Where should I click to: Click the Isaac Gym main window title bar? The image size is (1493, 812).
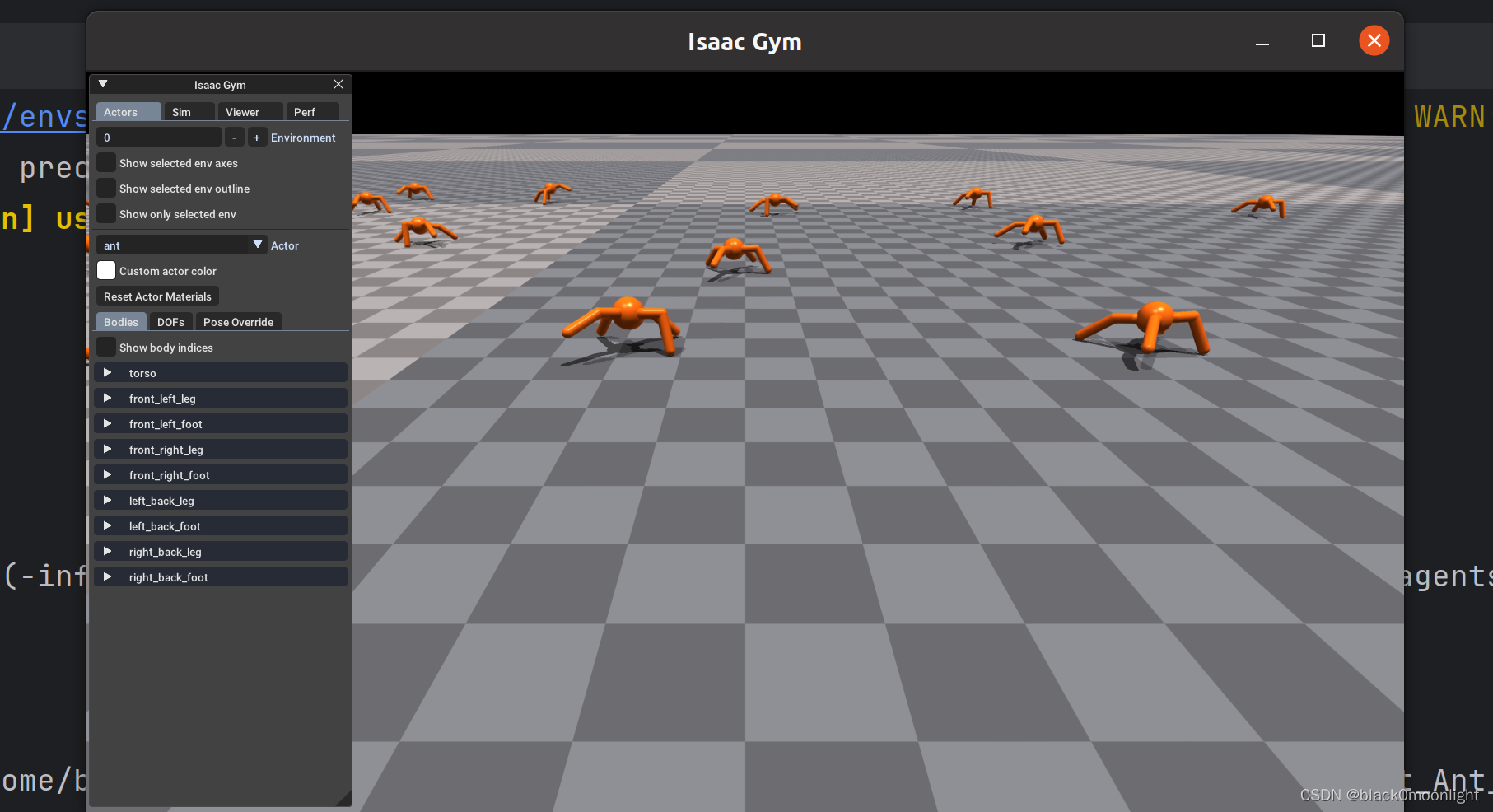744,41
